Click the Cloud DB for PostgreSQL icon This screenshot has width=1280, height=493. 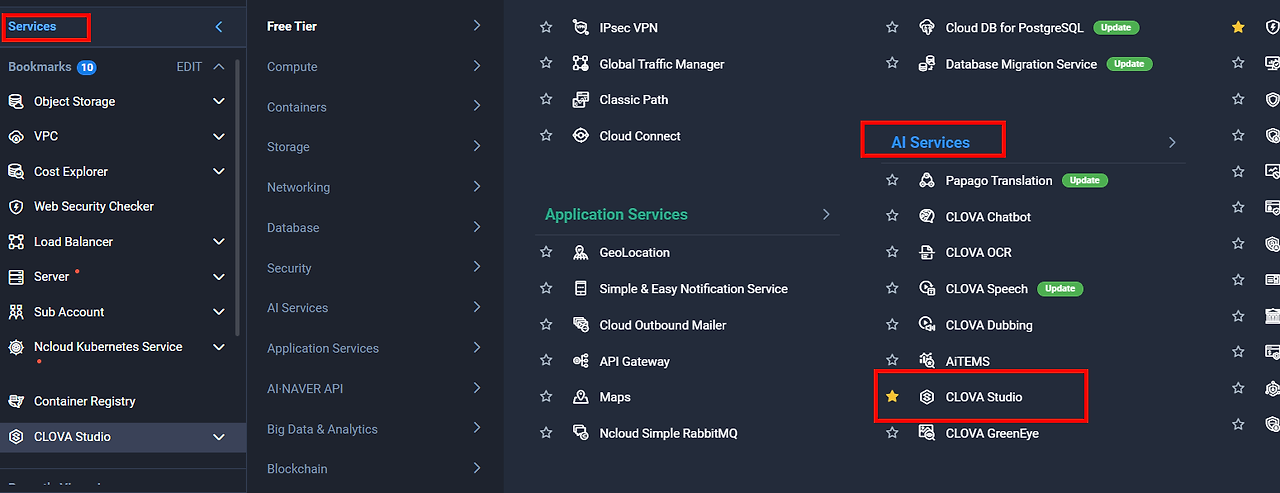pyautogui.click(x=927, y=27)
